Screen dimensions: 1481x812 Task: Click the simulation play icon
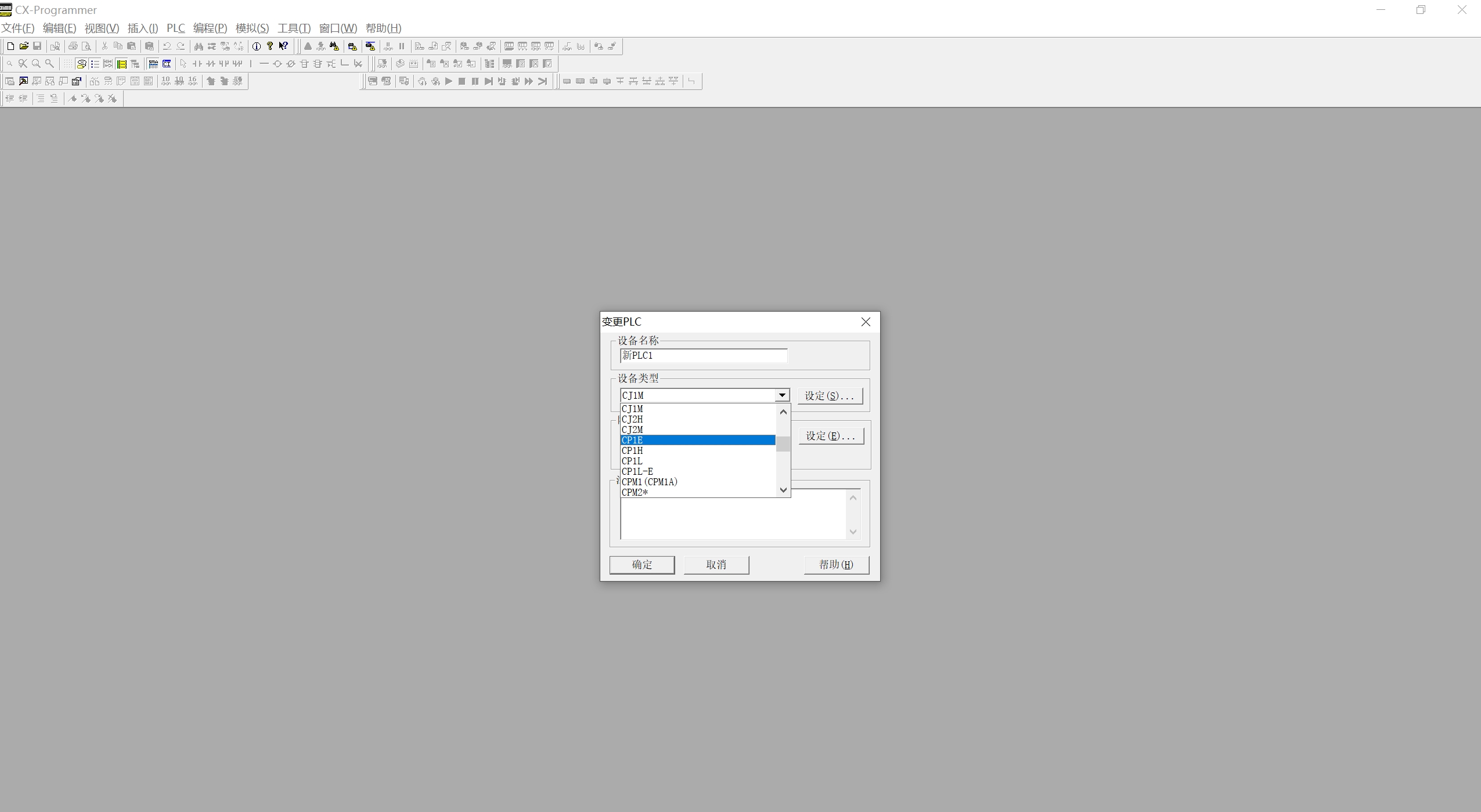coord(448,81)
